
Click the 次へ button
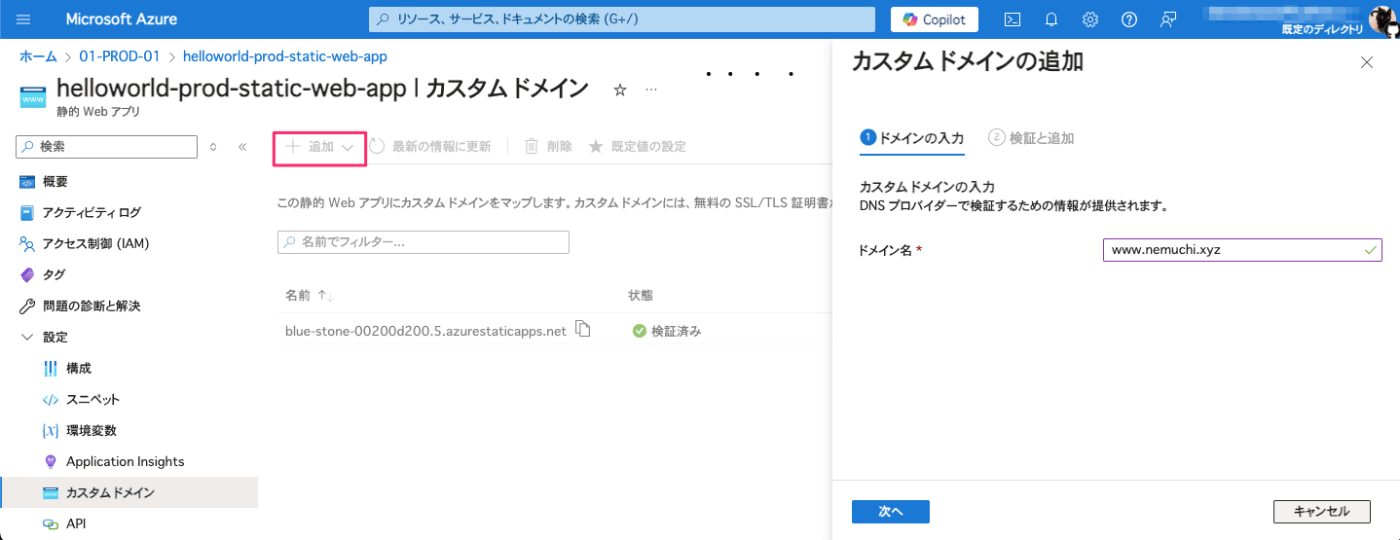point(891,511)
